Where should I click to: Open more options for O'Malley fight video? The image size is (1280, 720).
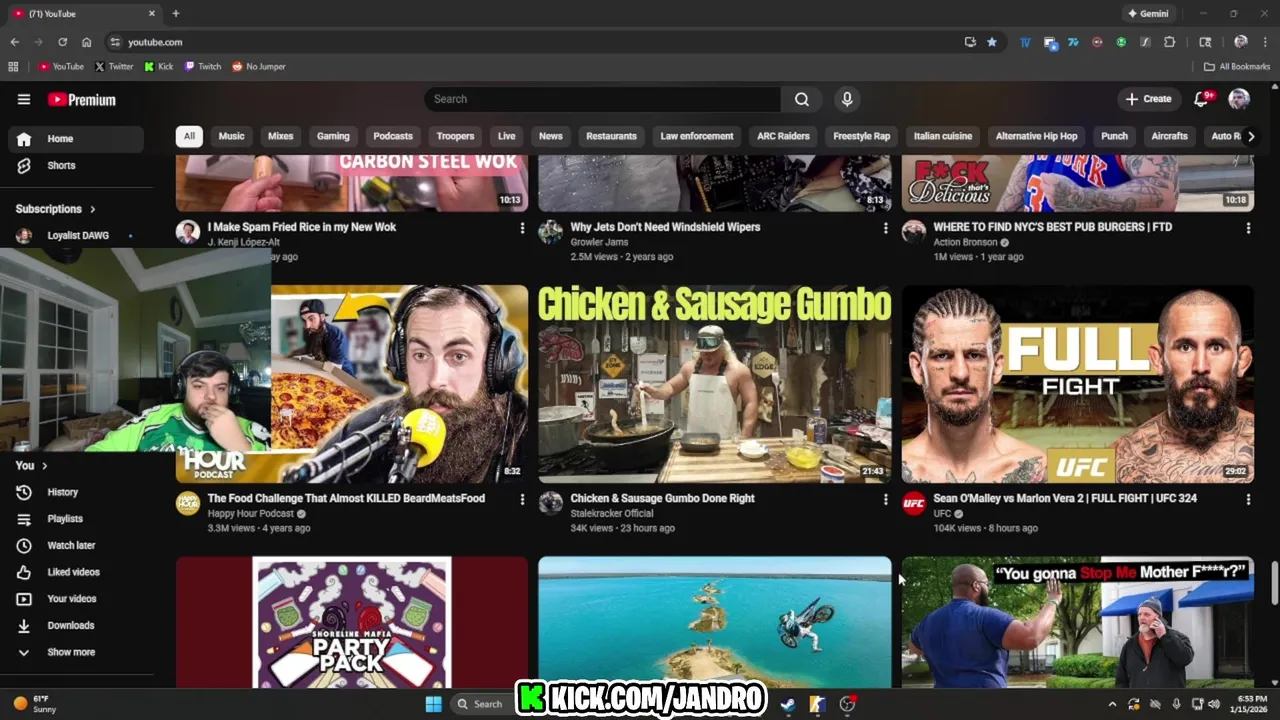tap(1248, 499)
